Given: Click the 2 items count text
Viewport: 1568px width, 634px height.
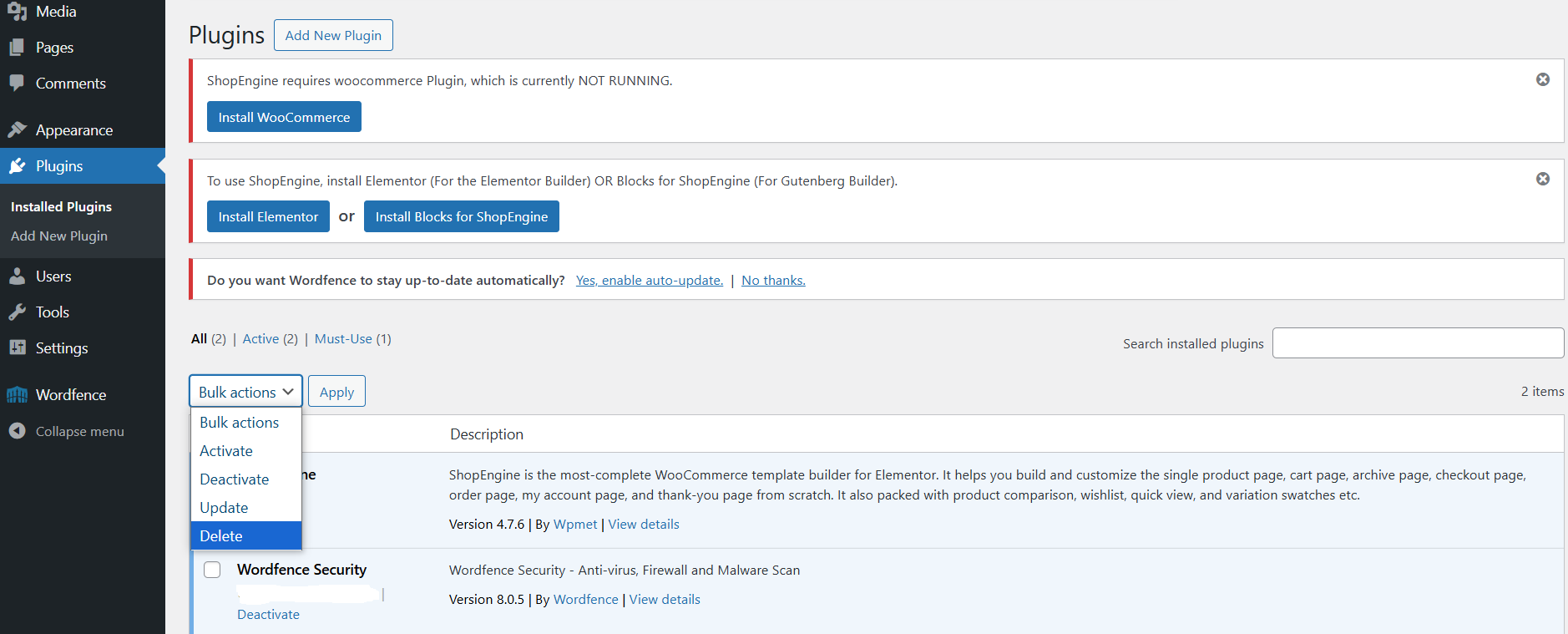Looking at the screenshot, I should point(1542,391).
